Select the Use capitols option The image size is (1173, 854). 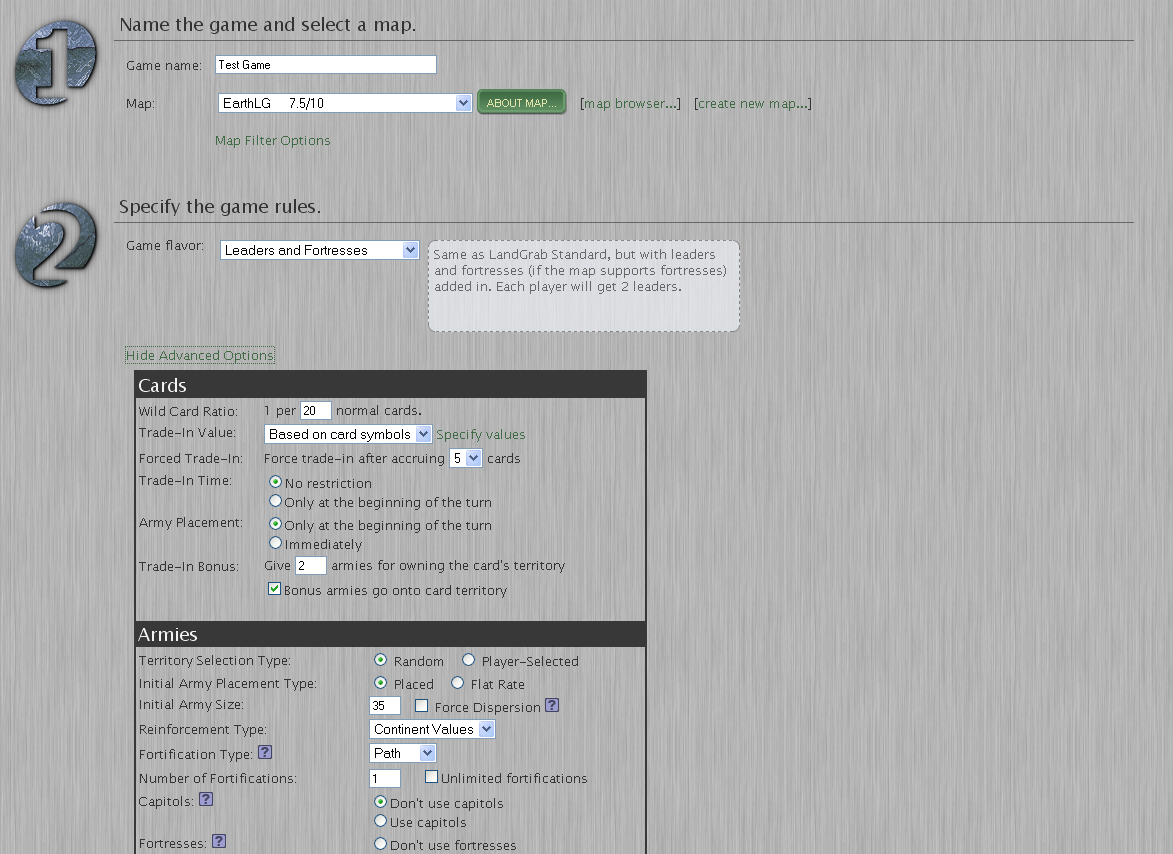(380, 821)
